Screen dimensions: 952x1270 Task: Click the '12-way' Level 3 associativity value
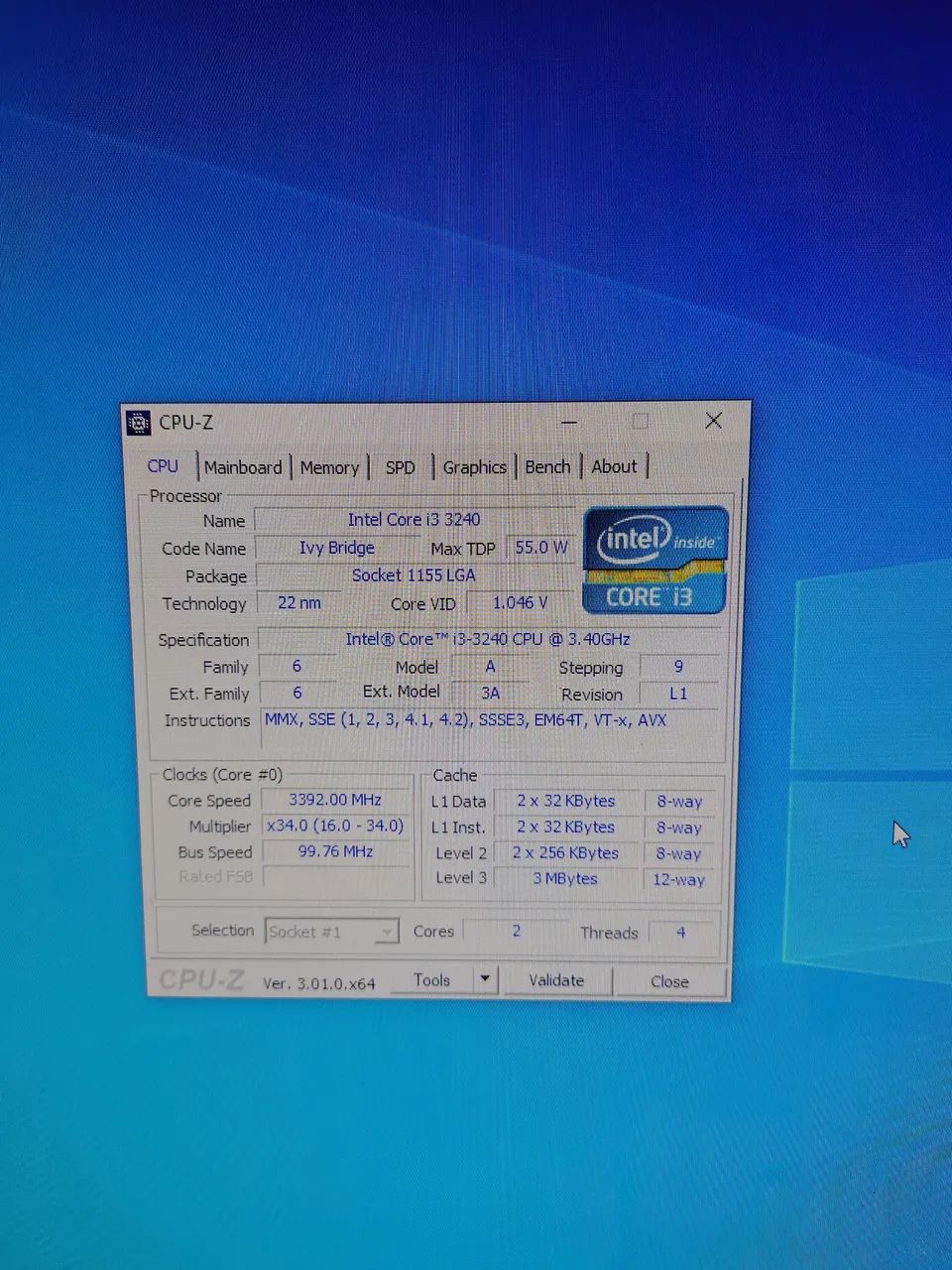coord(679,879)
